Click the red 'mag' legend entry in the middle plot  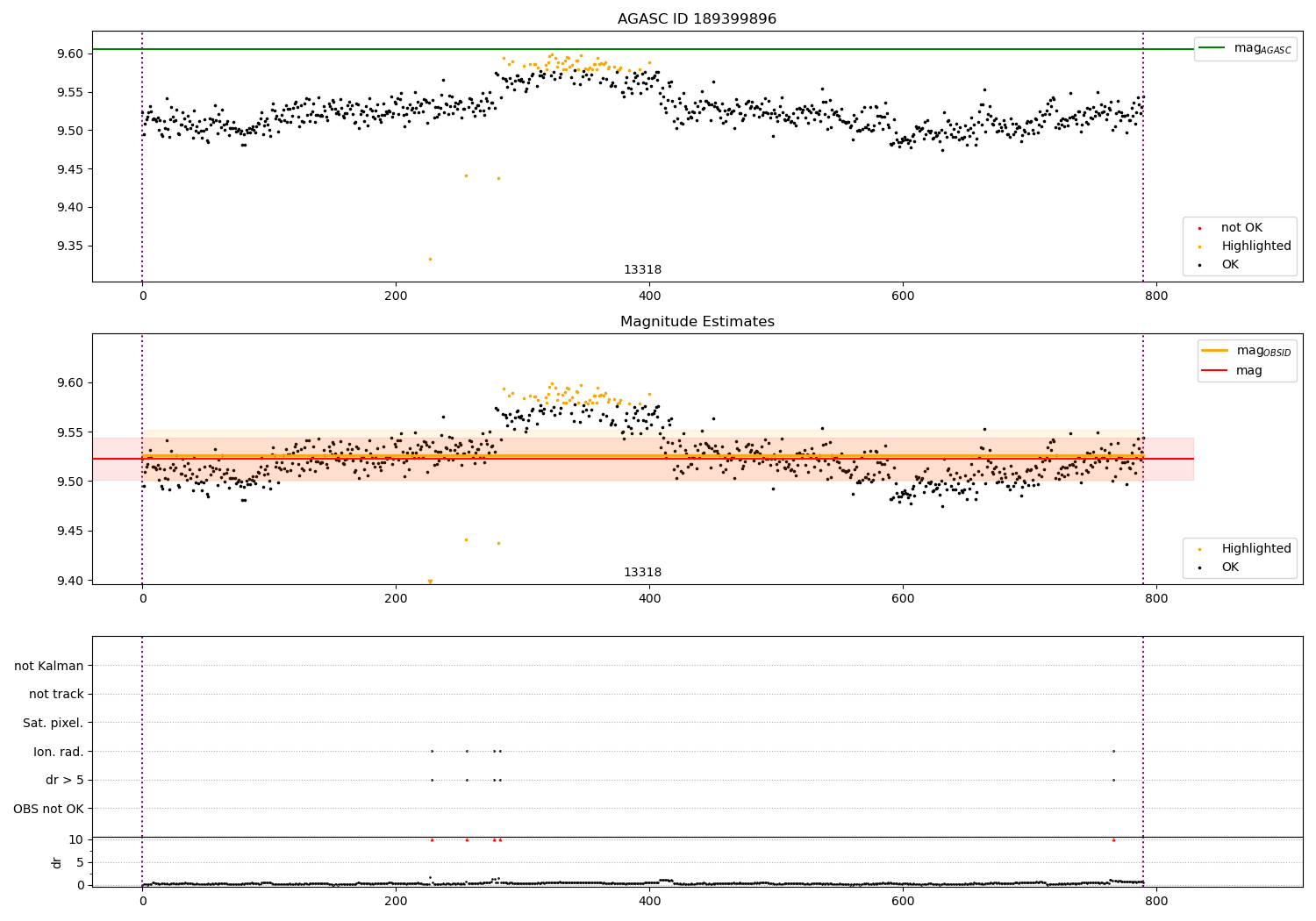(1233, 370)
